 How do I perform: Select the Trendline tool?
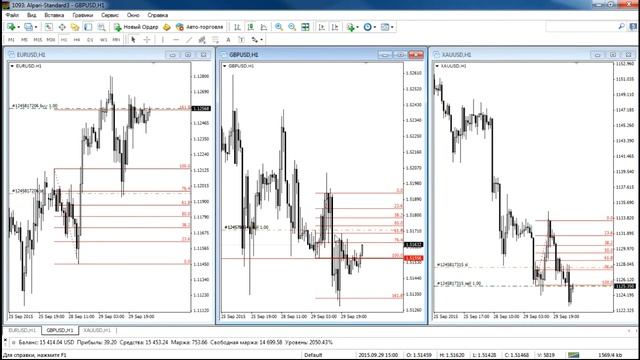[x=189, y=40]
